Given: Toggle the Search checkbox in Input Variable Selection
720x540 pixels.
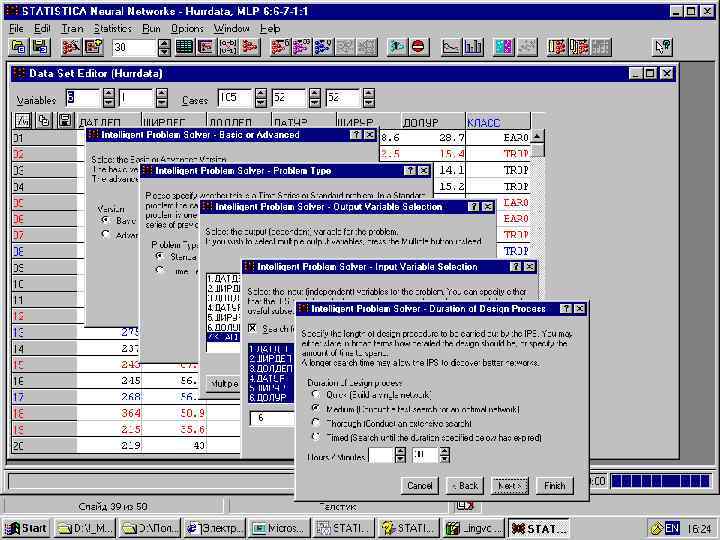Looking at the screenshot, I should coord(253,328).
